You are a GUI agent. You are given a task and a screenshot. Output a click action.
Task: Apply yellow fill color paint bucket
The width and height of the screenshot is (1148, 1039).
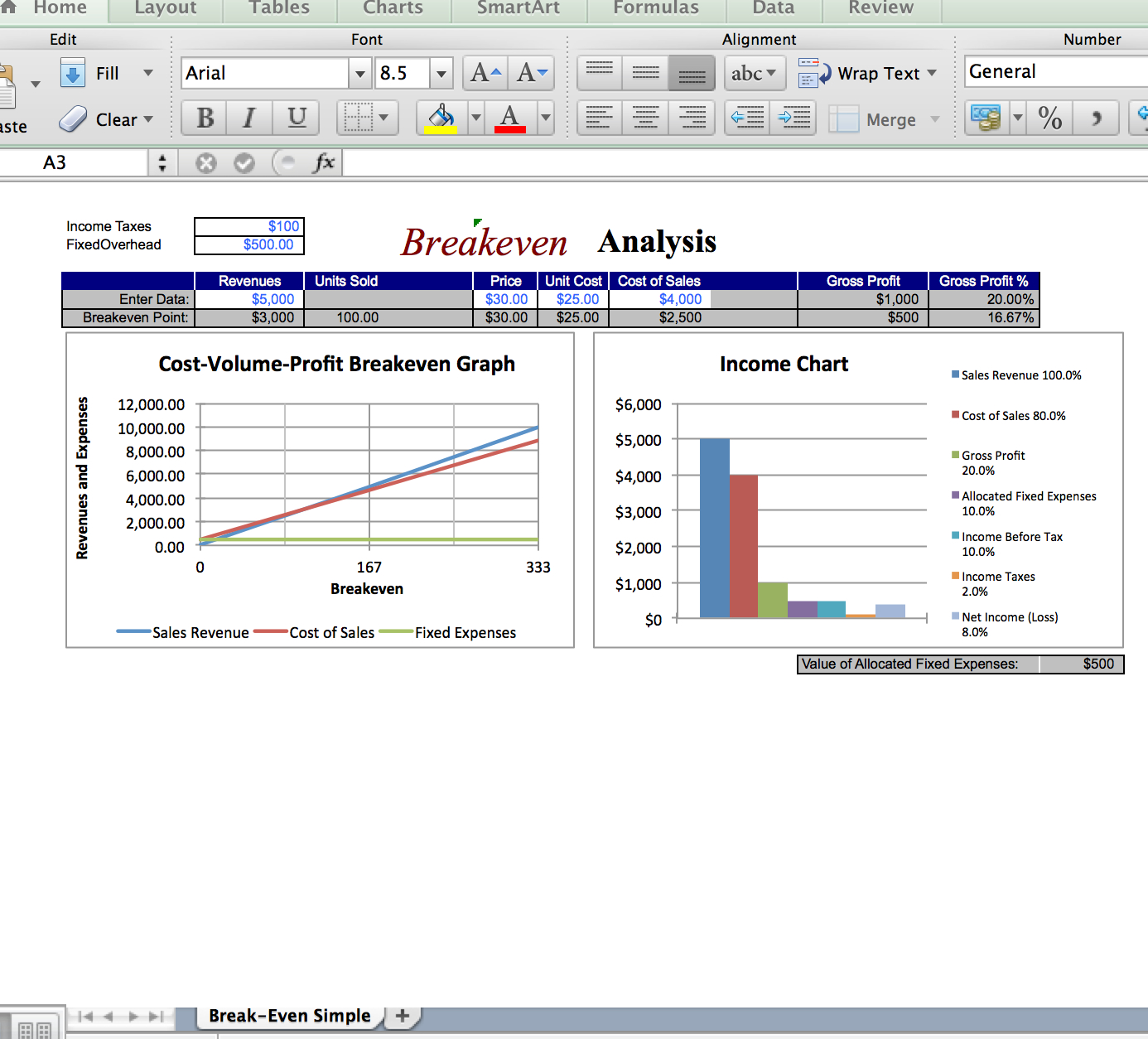[441, 118]
